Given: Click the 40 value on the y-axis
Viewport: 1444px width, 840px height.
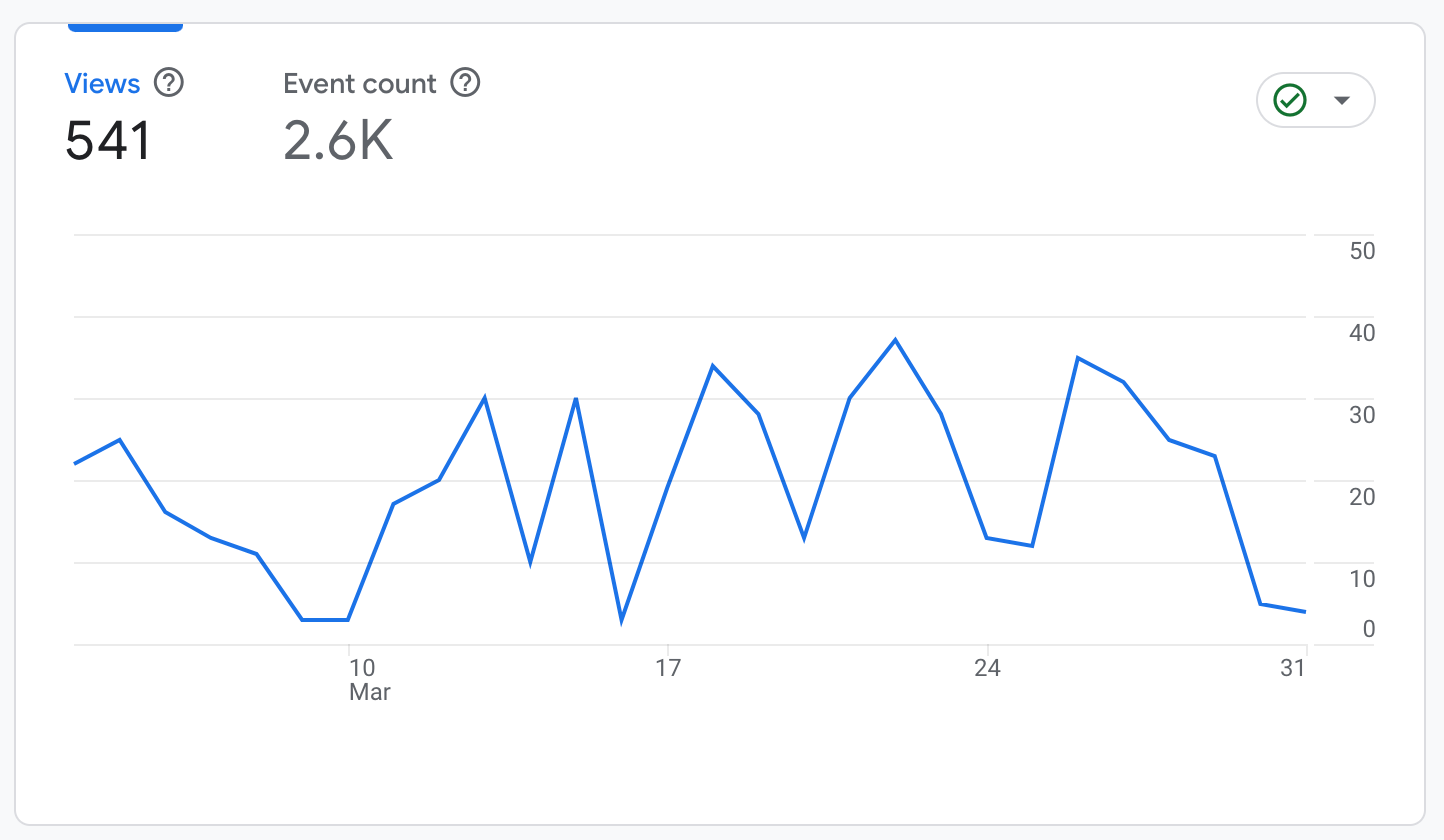Looking at the screenshot, I should [1362, 333].
